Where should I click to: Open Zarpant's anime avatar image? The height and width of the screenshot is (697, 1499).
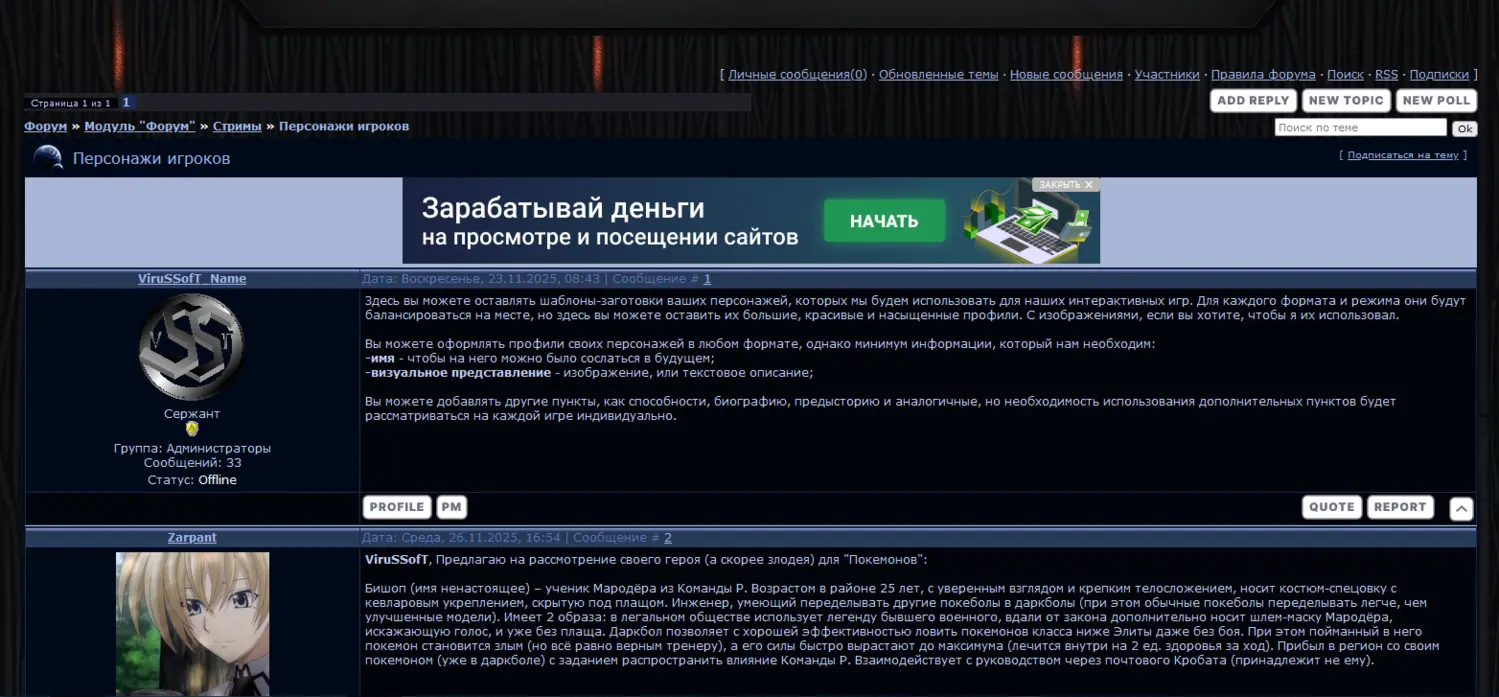(192, 623)
